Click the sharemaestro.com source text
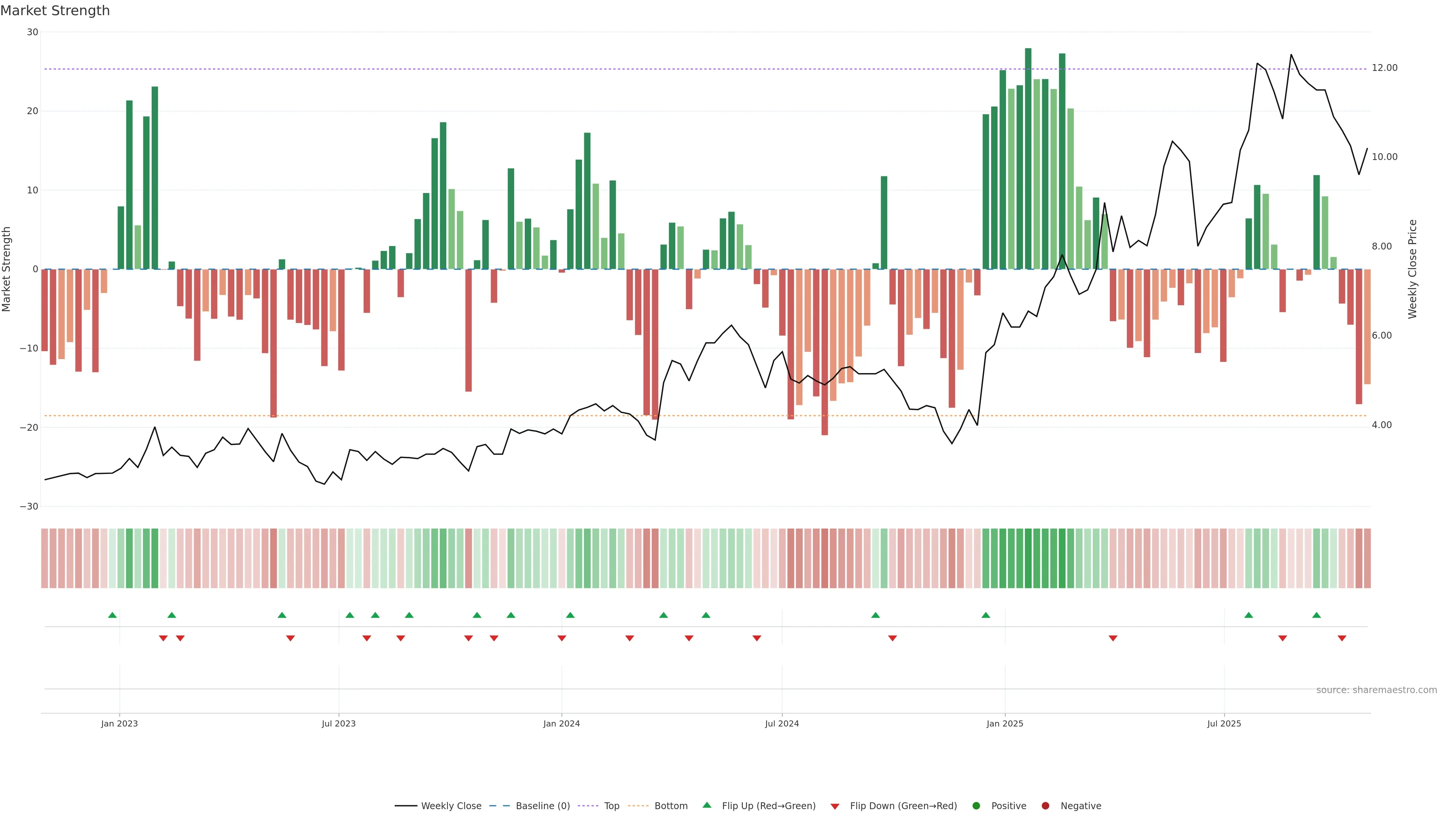Screen dimensions: 1456x819 click(x=1376, y=690)
